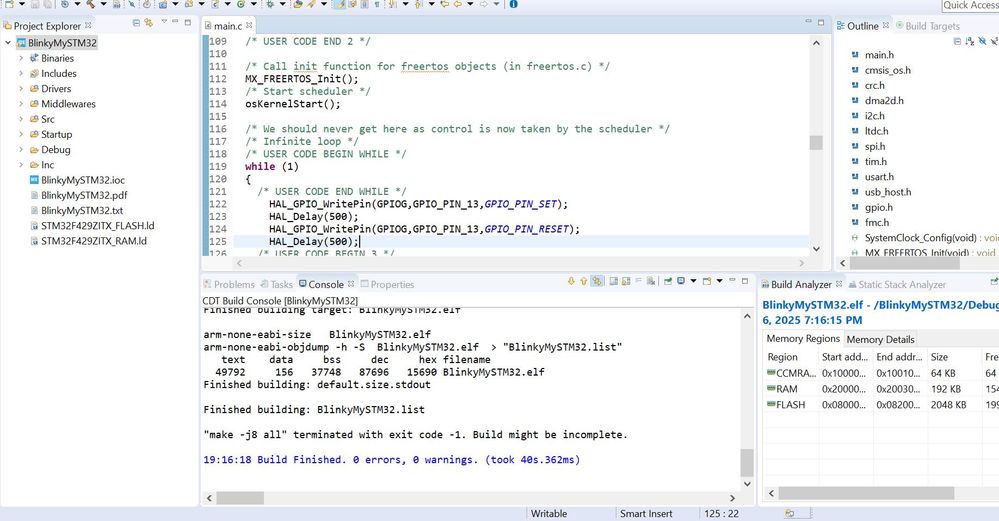Click the green Run icon in toolbar

[241, 4]
